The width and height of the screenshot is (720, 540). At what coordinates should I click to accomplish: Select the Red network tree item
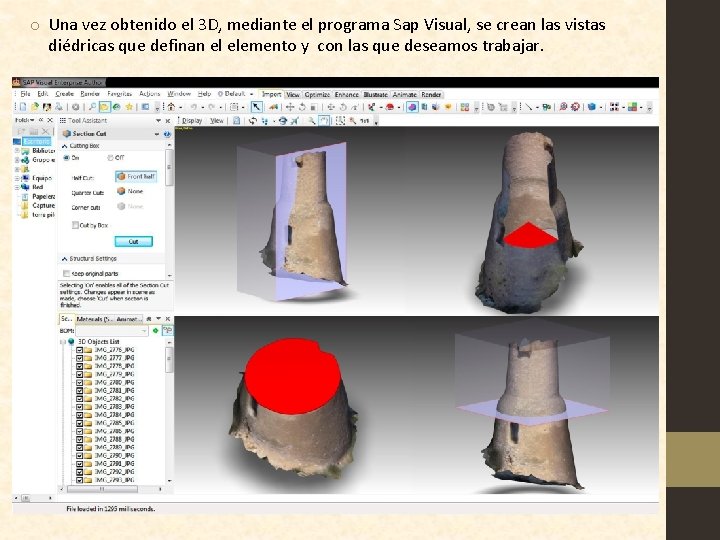(38, 187)
